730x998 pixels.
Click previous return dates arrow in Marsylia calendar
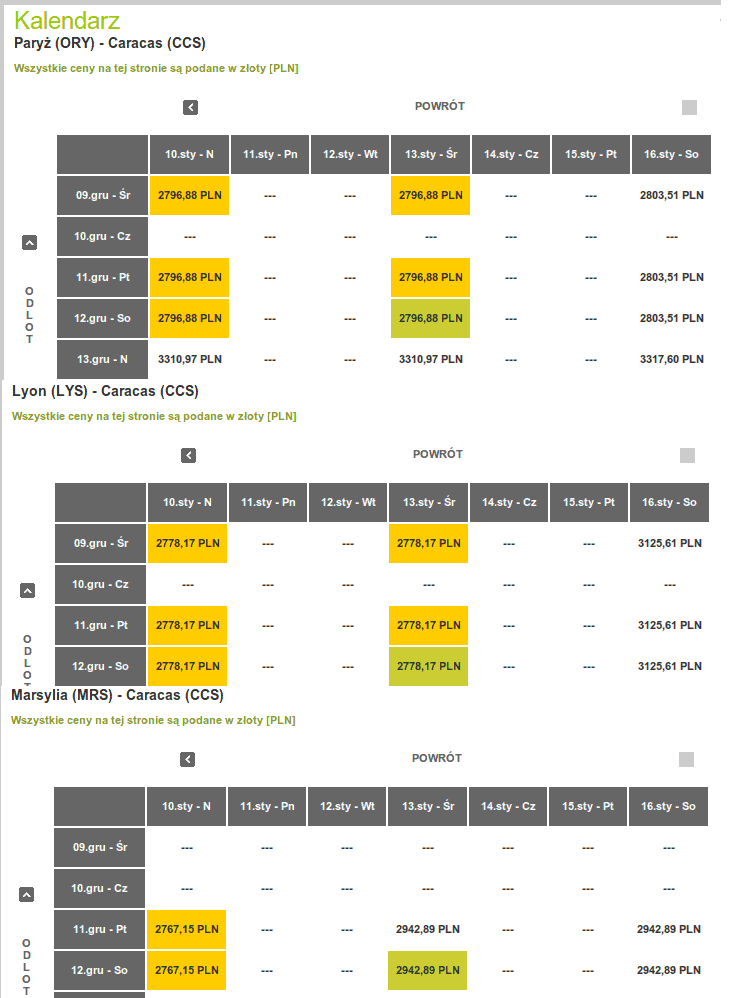tap(187, 760)
